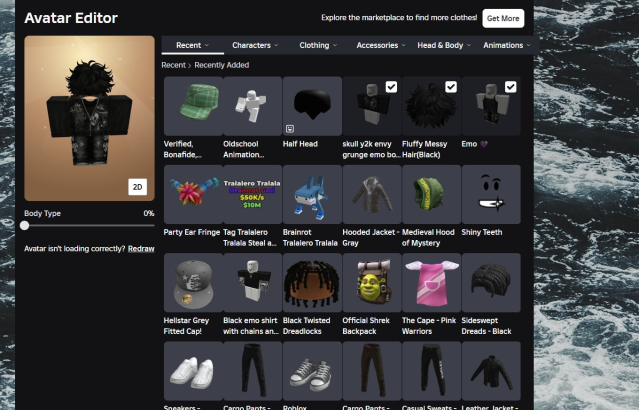Equip the Official Shrek Backpack
639x410 pixels.
click(x=370, y=283)
